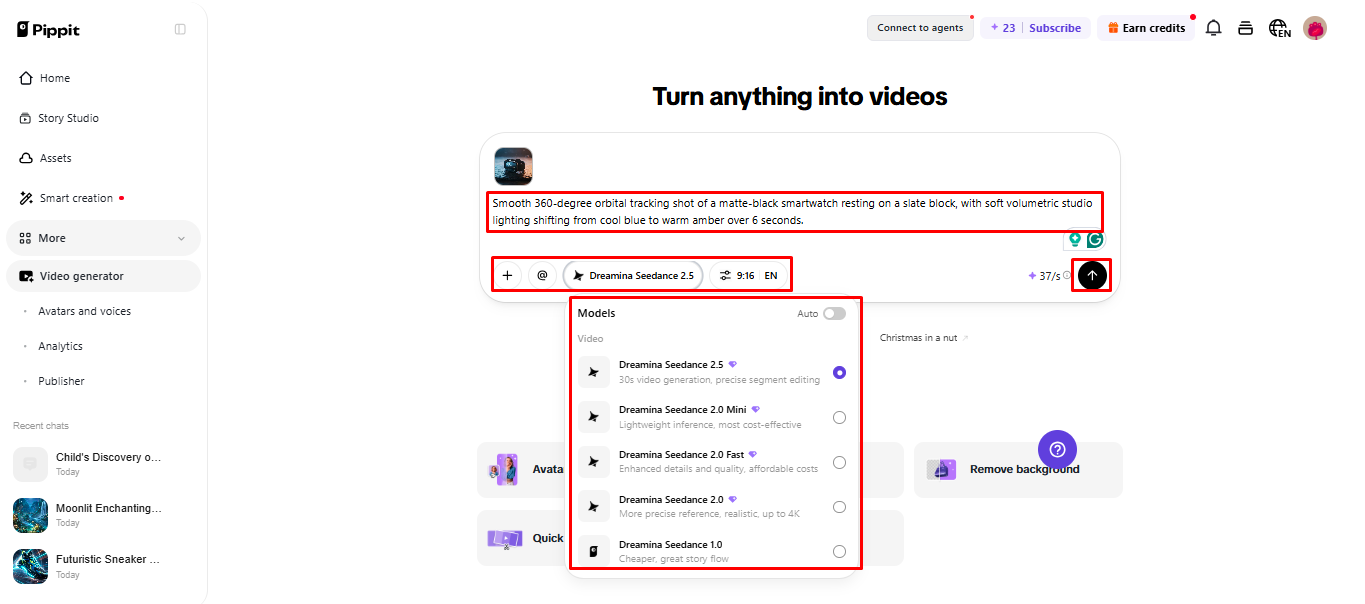The width and height of the screenshot is (1365, 604).
Task: Select Video generator in sidebar
Action: pyautogui.click(x=103, y=276)
